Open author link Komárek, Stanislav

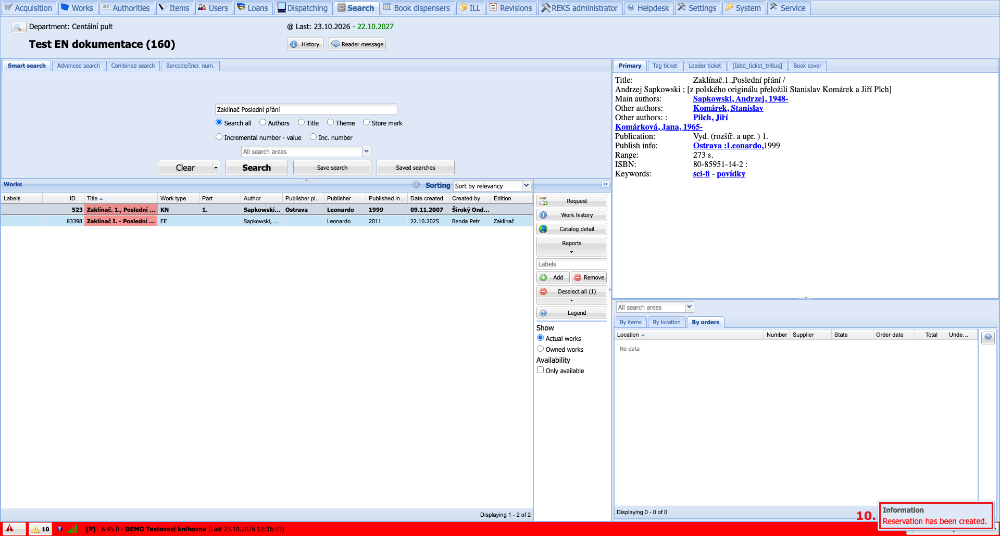coord(728,108)
